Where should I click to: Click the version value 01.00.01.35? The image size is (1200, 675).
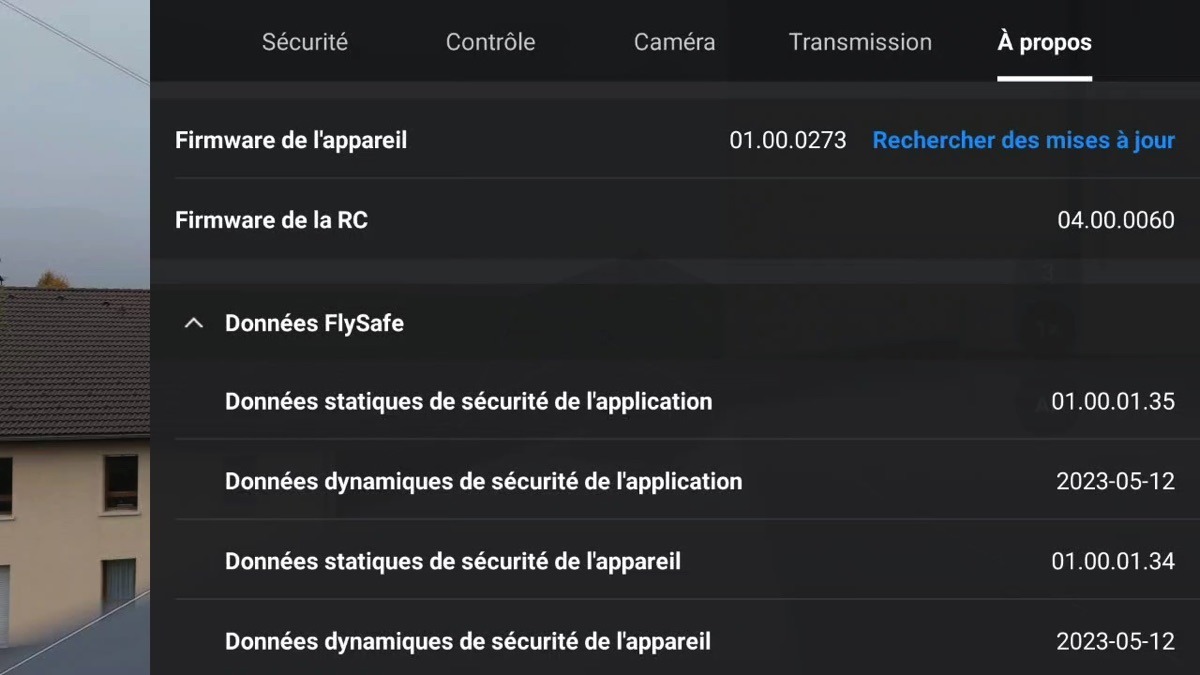tap(1113, 402)
